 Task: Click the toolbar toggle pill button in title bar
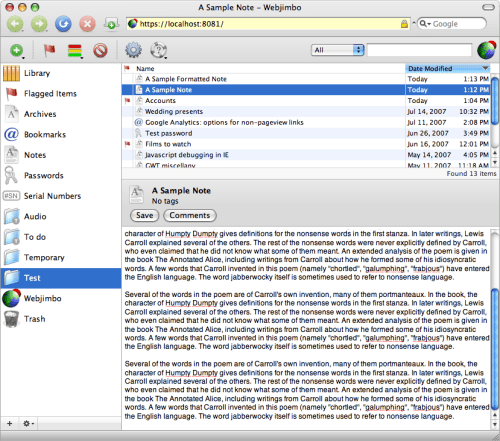click(488, 7)
